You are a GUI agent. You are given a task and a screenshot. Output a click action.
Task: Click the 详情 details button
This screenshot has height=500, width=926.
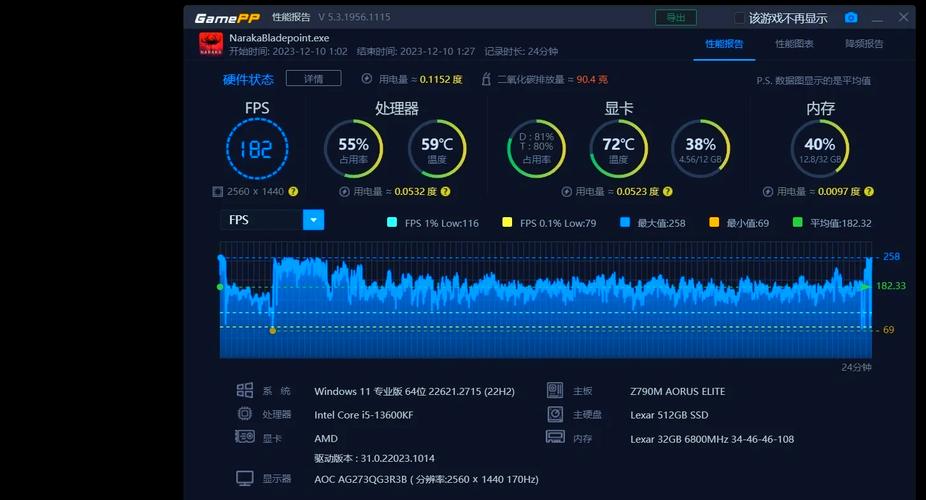314,79
